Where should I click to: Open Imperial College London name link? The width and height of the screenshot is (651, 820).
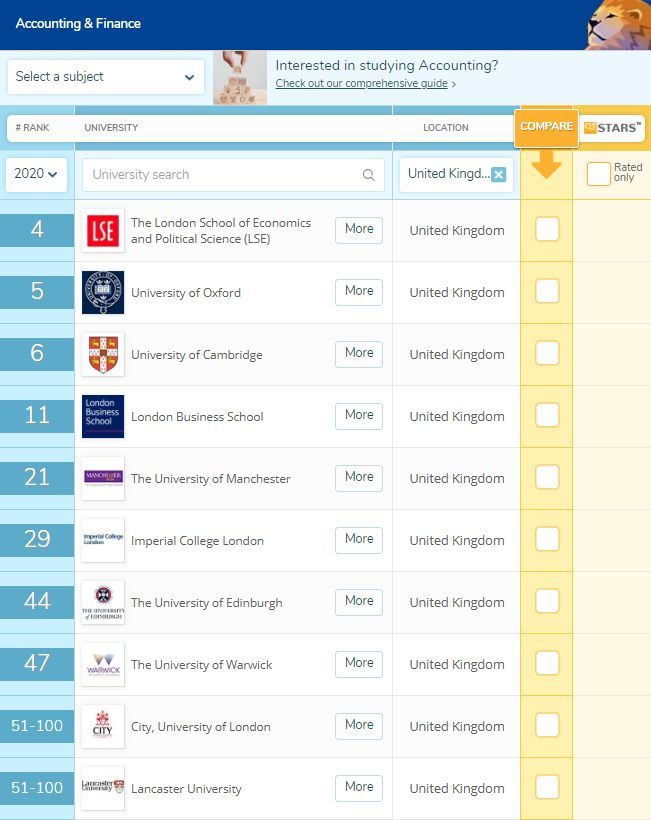tap(197, 541)
